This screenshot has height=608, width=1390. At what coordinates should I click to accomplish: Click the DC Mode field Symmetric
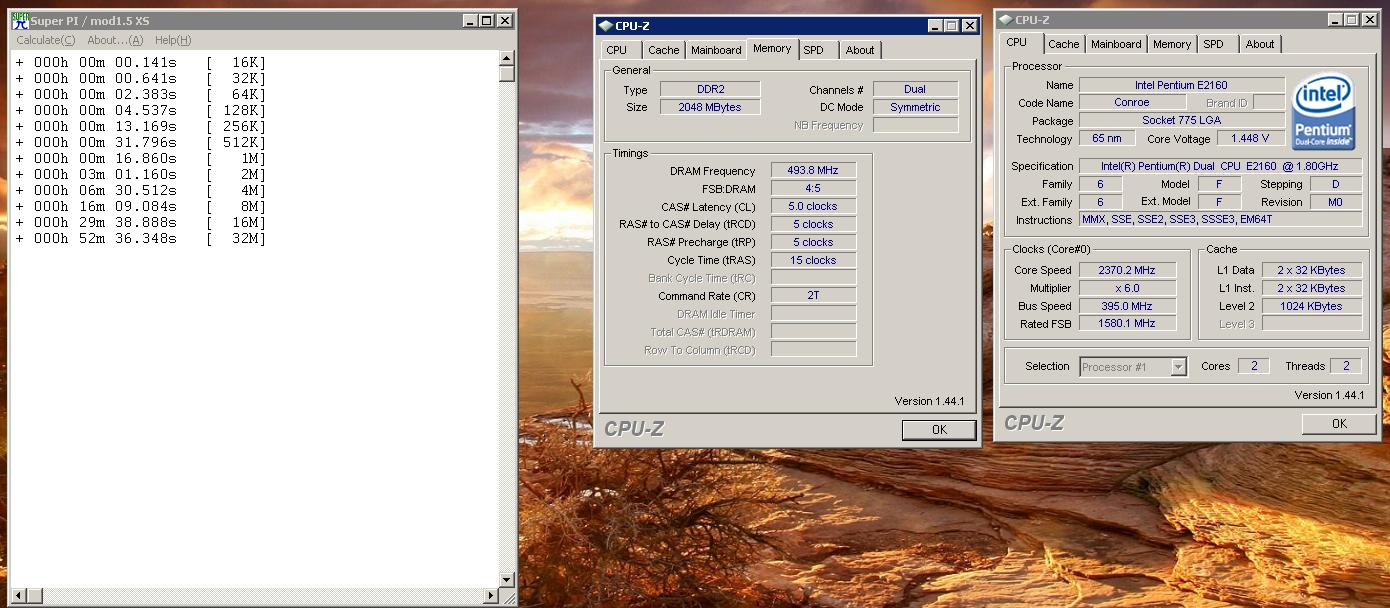(x=915, y=107)
